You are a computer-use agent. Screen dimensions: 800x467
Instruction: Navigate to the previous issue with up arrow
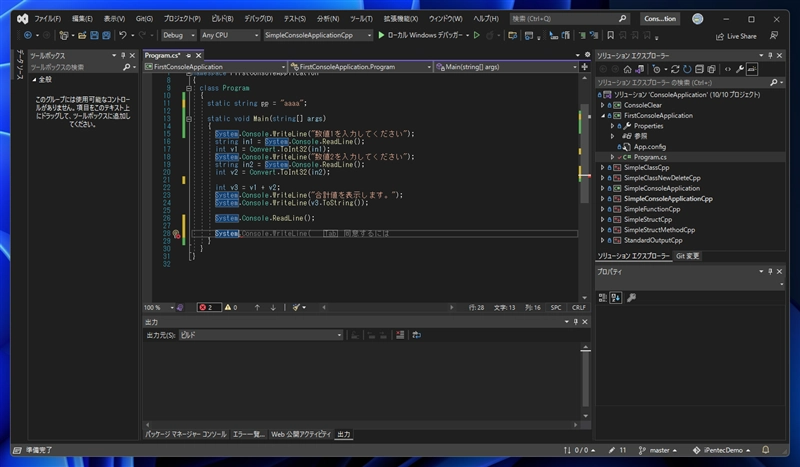click(x=257, y=307)
